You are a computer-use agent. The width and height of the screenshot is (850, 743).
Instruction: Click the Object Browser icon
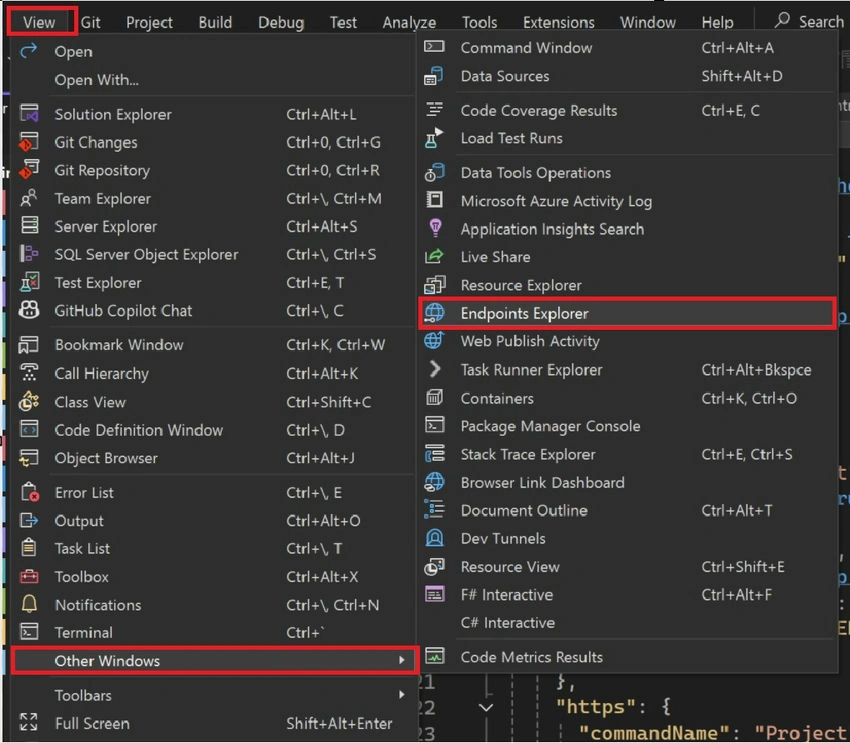pos(29,458)
